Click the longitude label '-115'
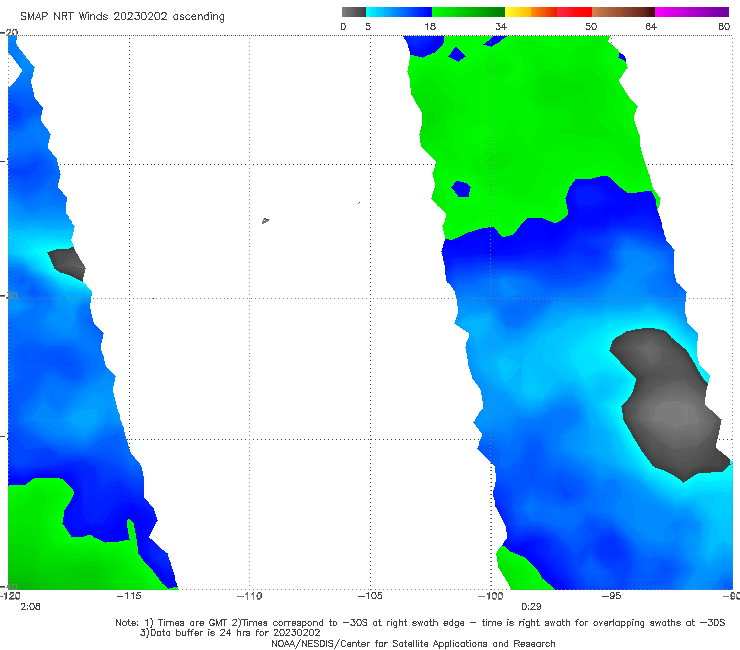 (x=129, y=596)
